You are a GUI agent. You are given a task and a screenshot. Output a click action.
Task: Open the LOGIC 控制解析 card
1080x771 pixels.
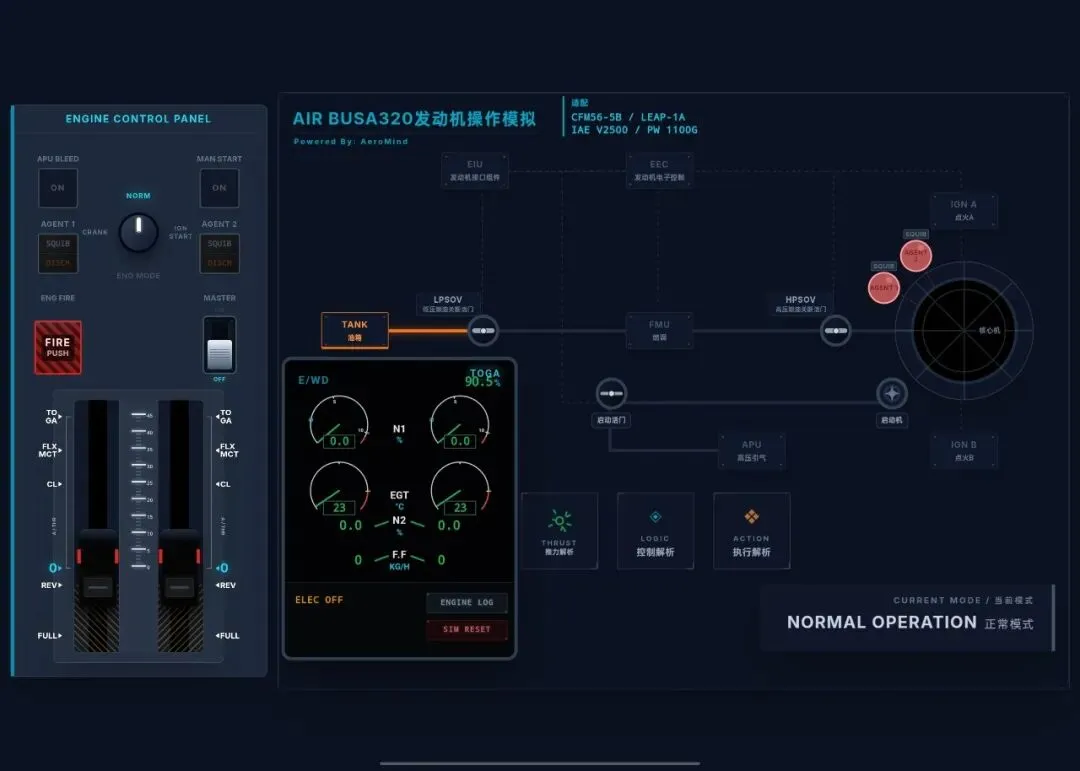click(x=655, y=531)
